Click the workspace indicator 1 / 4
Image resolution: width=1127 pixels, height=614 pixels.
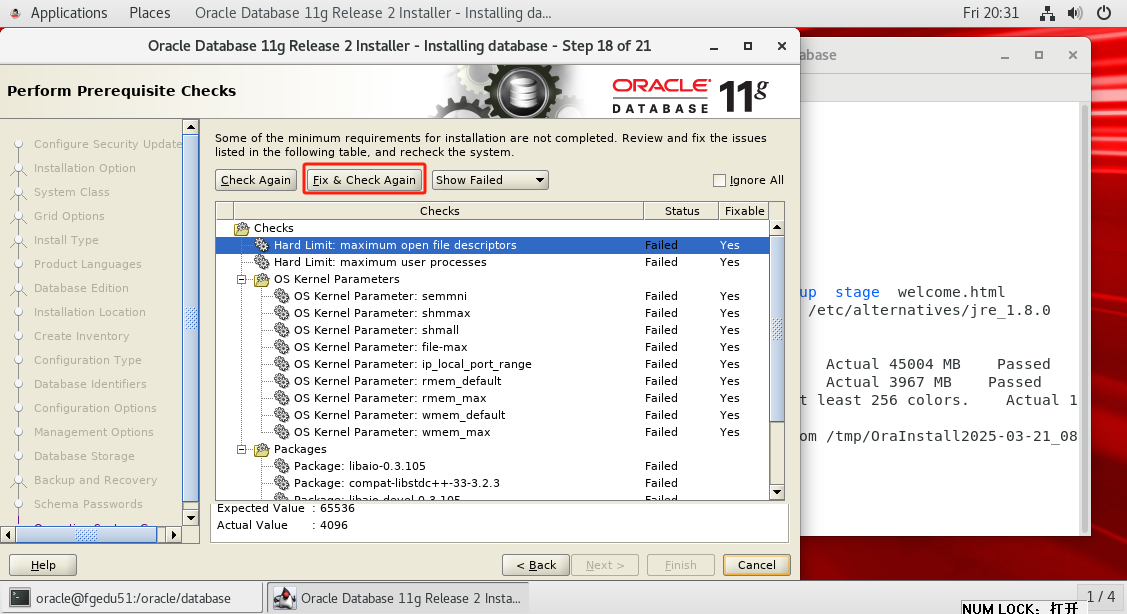[x=1101, y=597]
